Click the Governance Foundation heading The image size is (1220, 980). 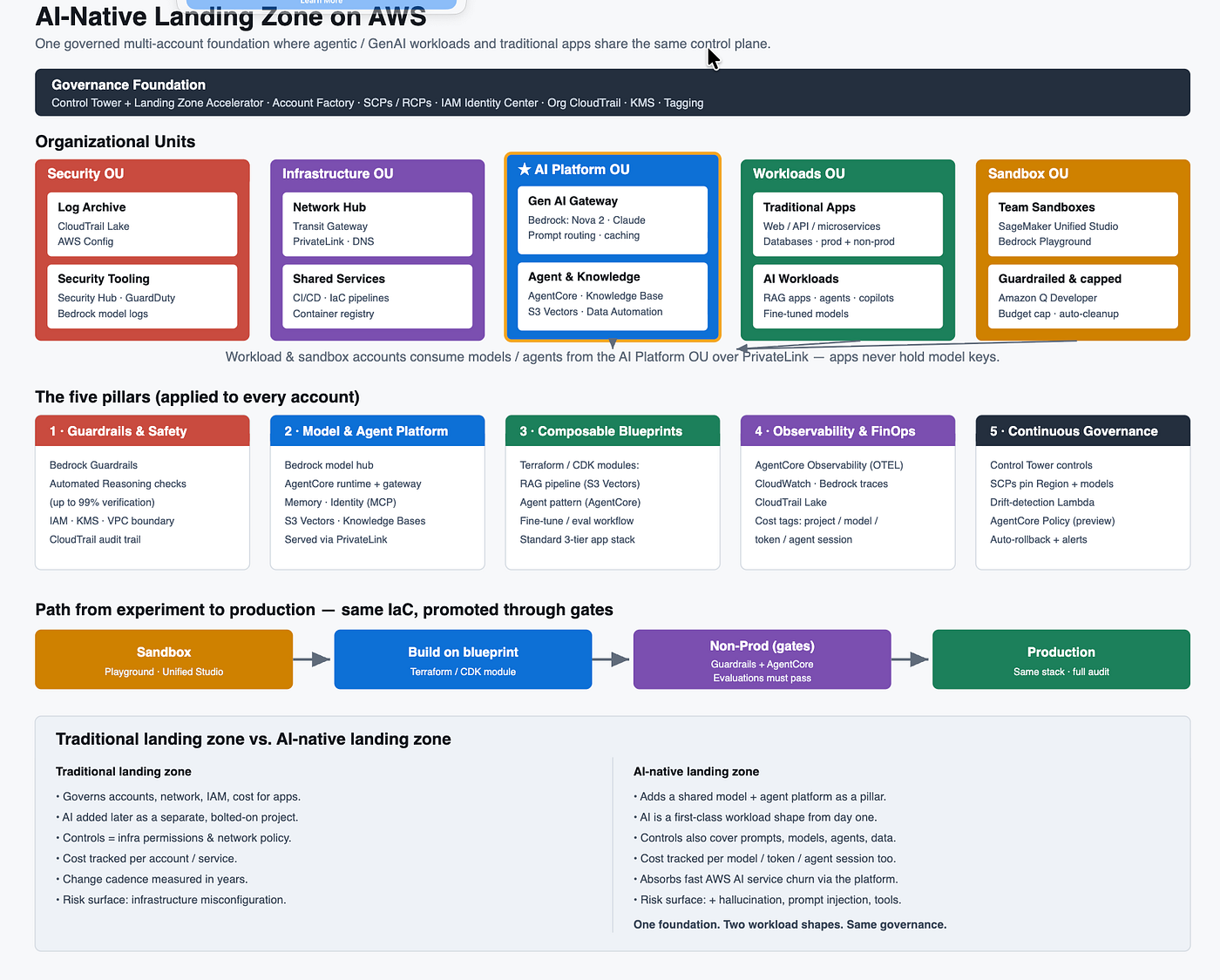(128, 84)
